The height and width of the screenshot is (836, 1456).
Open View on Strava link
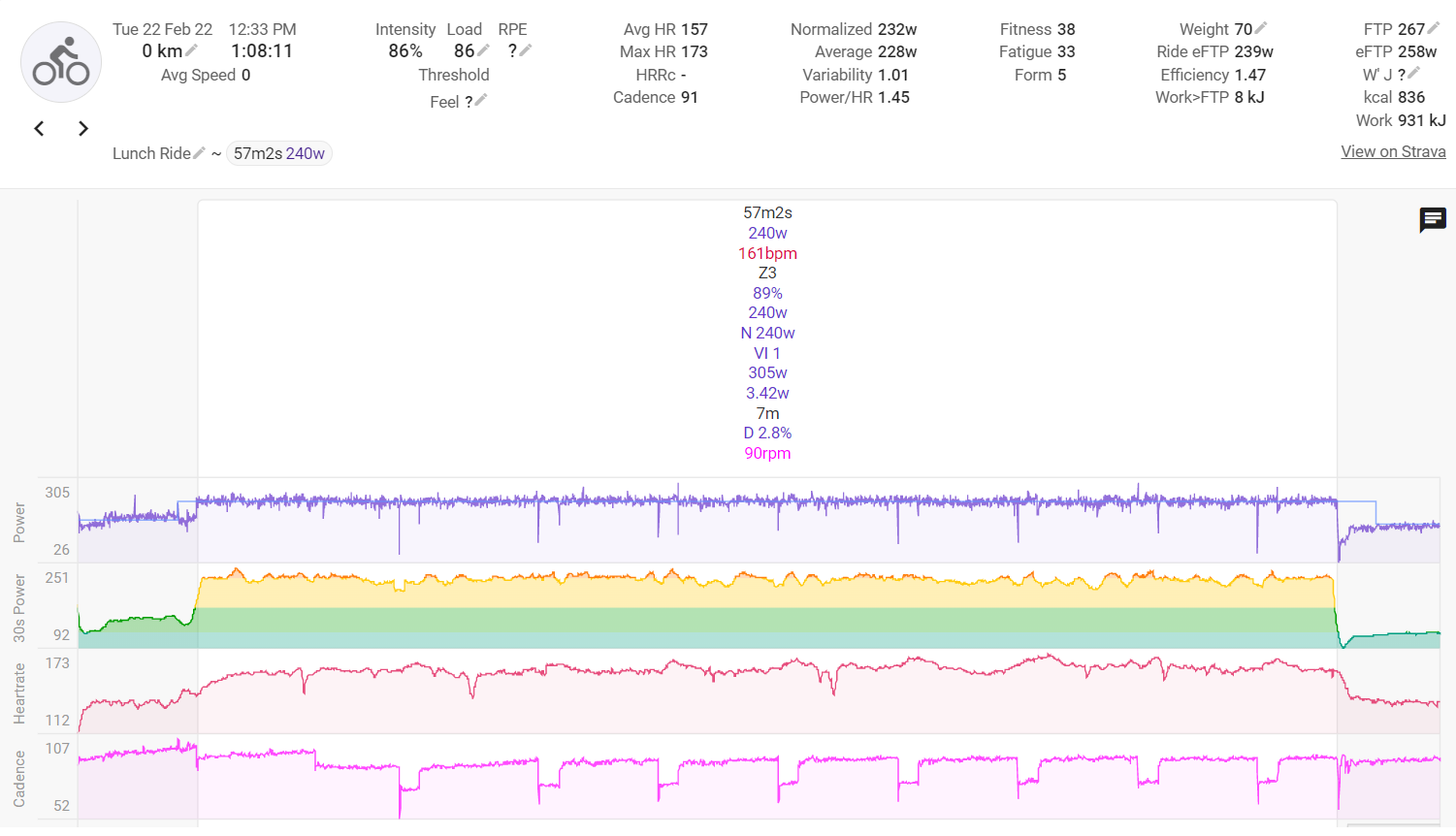(x=1393, y=151)
